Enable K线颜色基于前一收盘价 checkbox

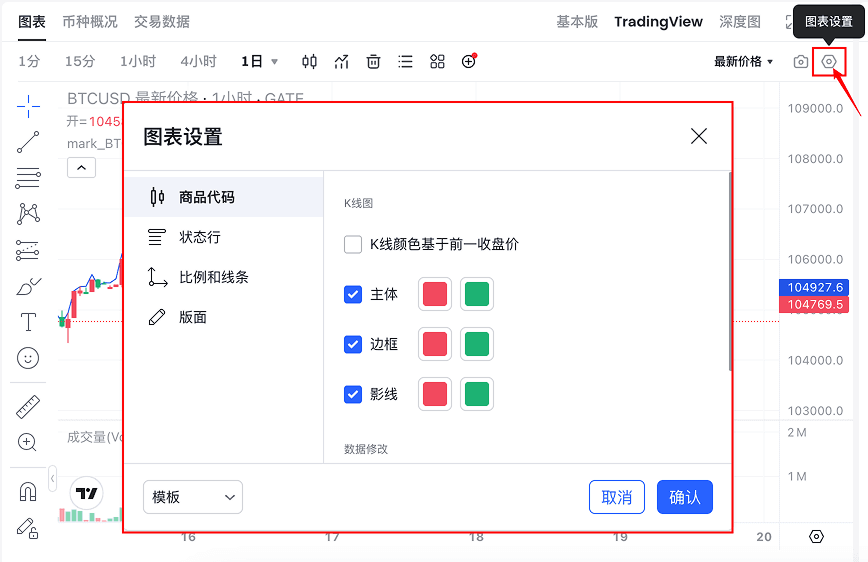[353, 245]
